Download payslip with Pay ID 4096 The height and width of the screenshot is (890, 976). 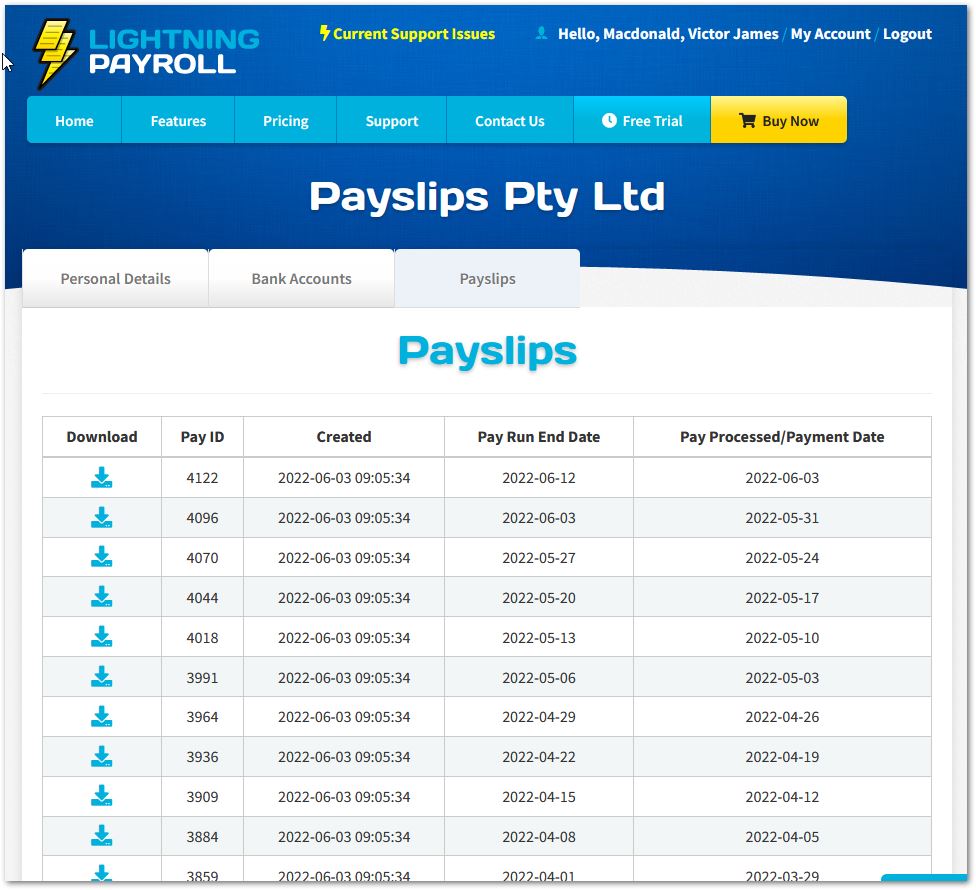click(101, 518)
